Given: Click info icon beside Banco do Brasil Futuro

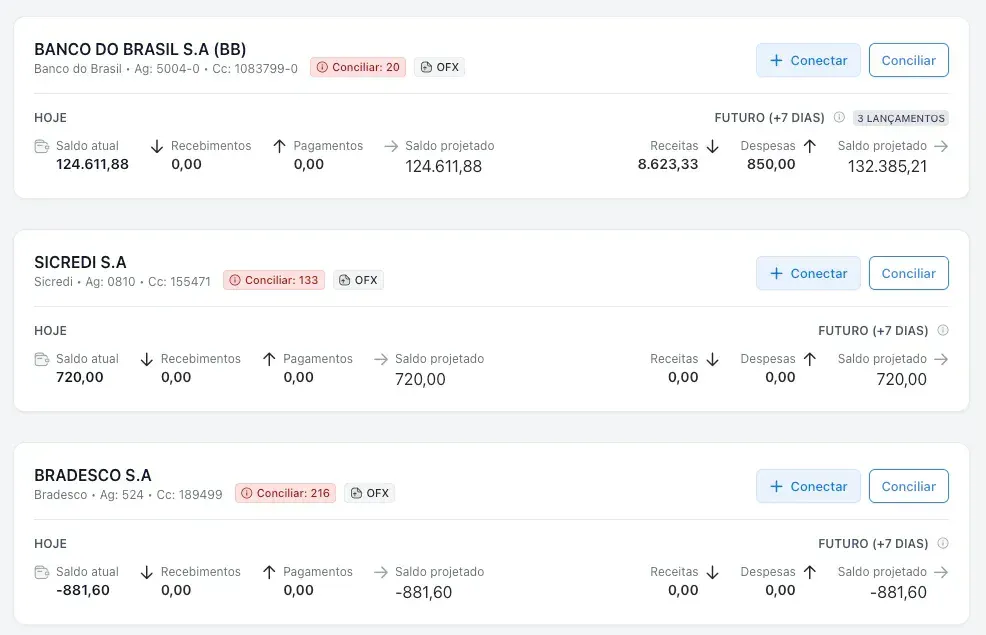Looking at the screenshot, I should [x=839, y=118].
